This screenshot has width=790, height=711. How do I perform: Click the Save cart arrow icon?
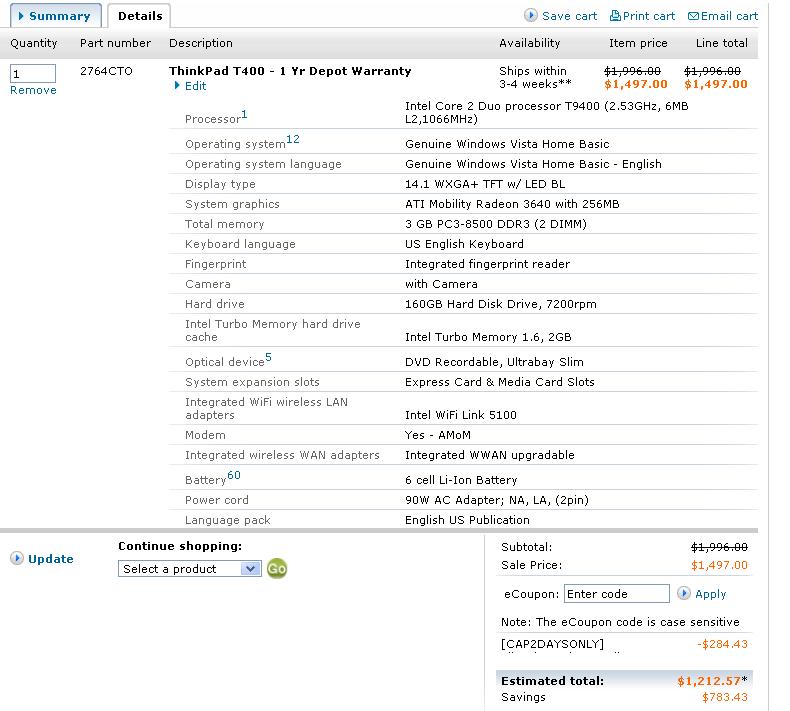click(531, 15)
